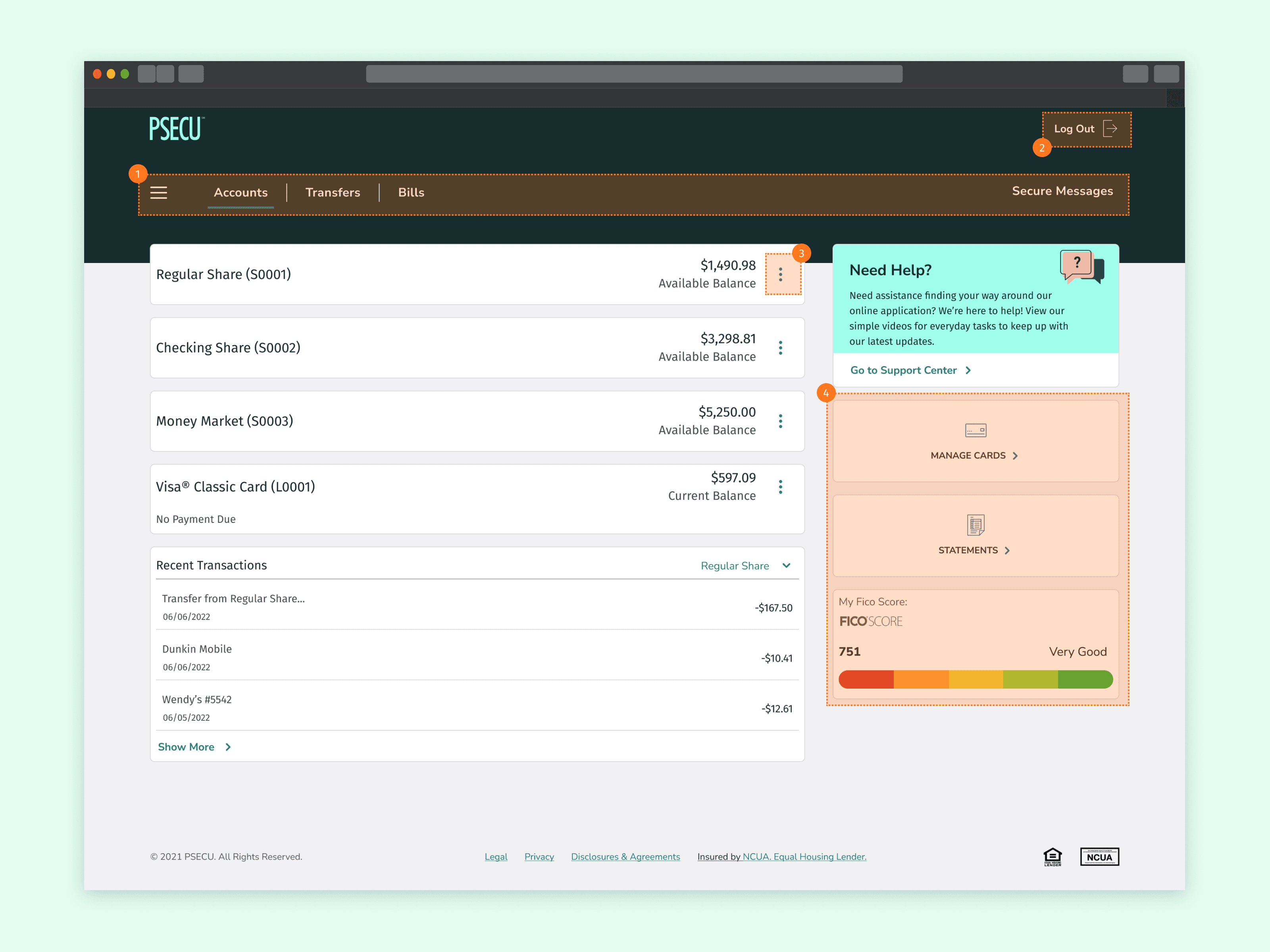
Task: Expand the Regular Share transactions dropdown
Action: 746,566
